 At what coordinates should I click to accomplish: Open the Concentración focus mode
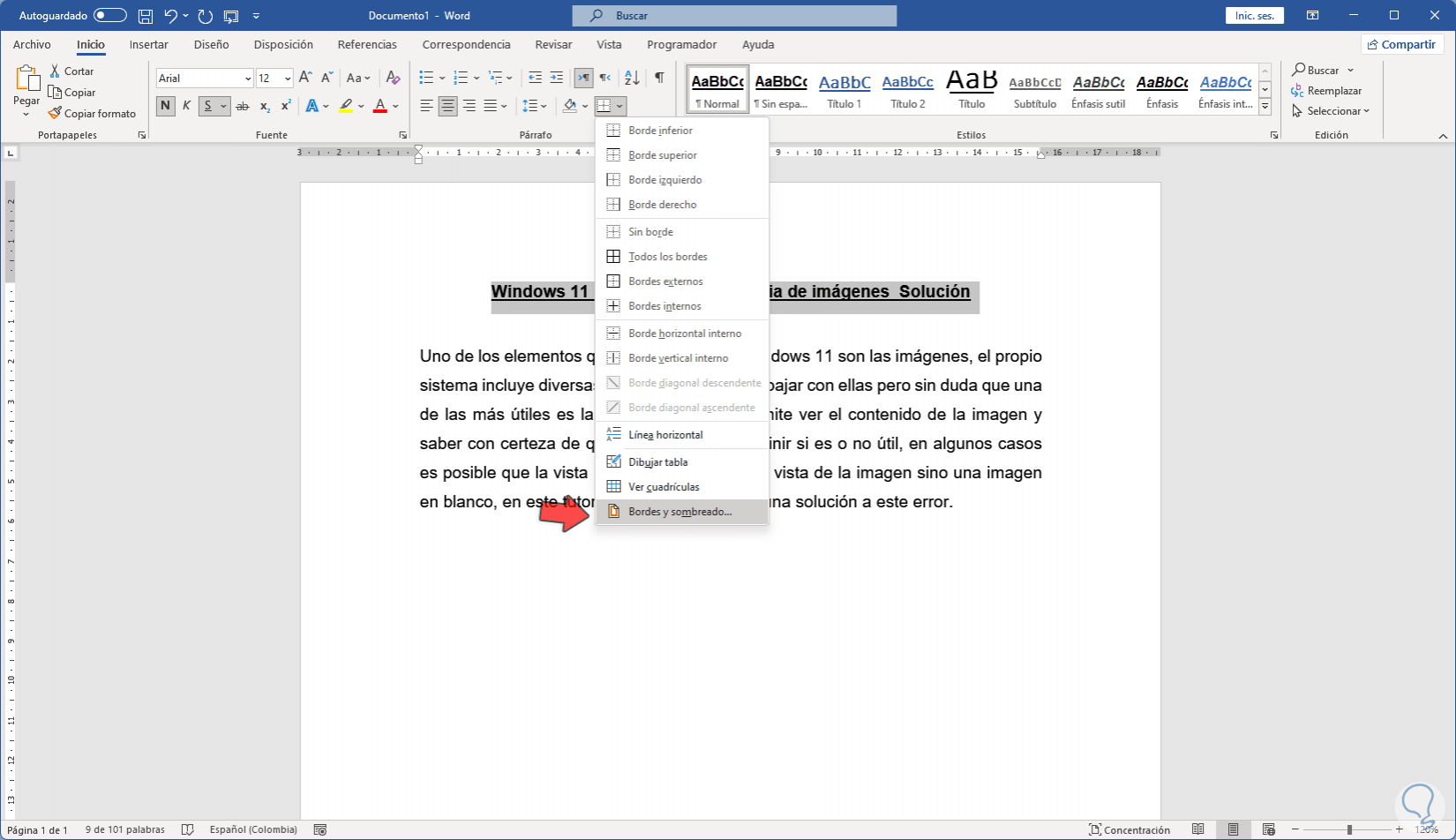(x=1130, y=829)
